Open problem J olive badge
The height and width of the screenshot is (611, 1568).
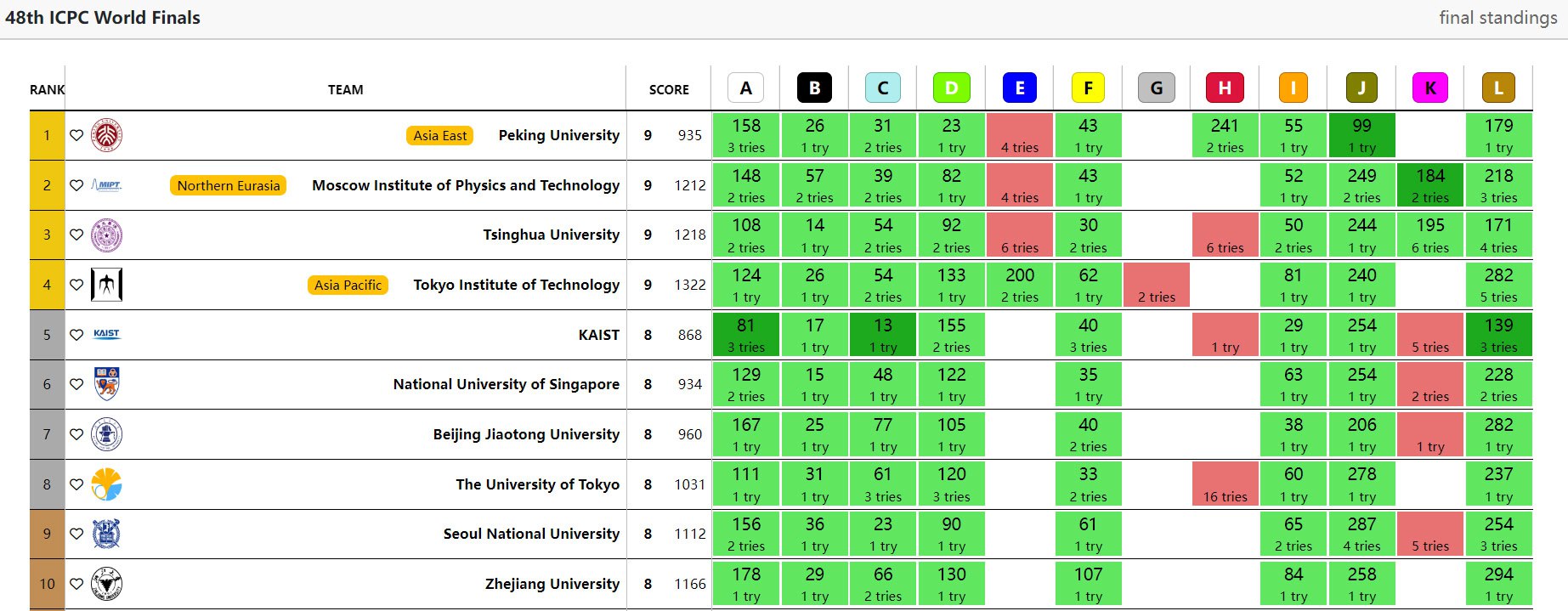point(1361,88)
